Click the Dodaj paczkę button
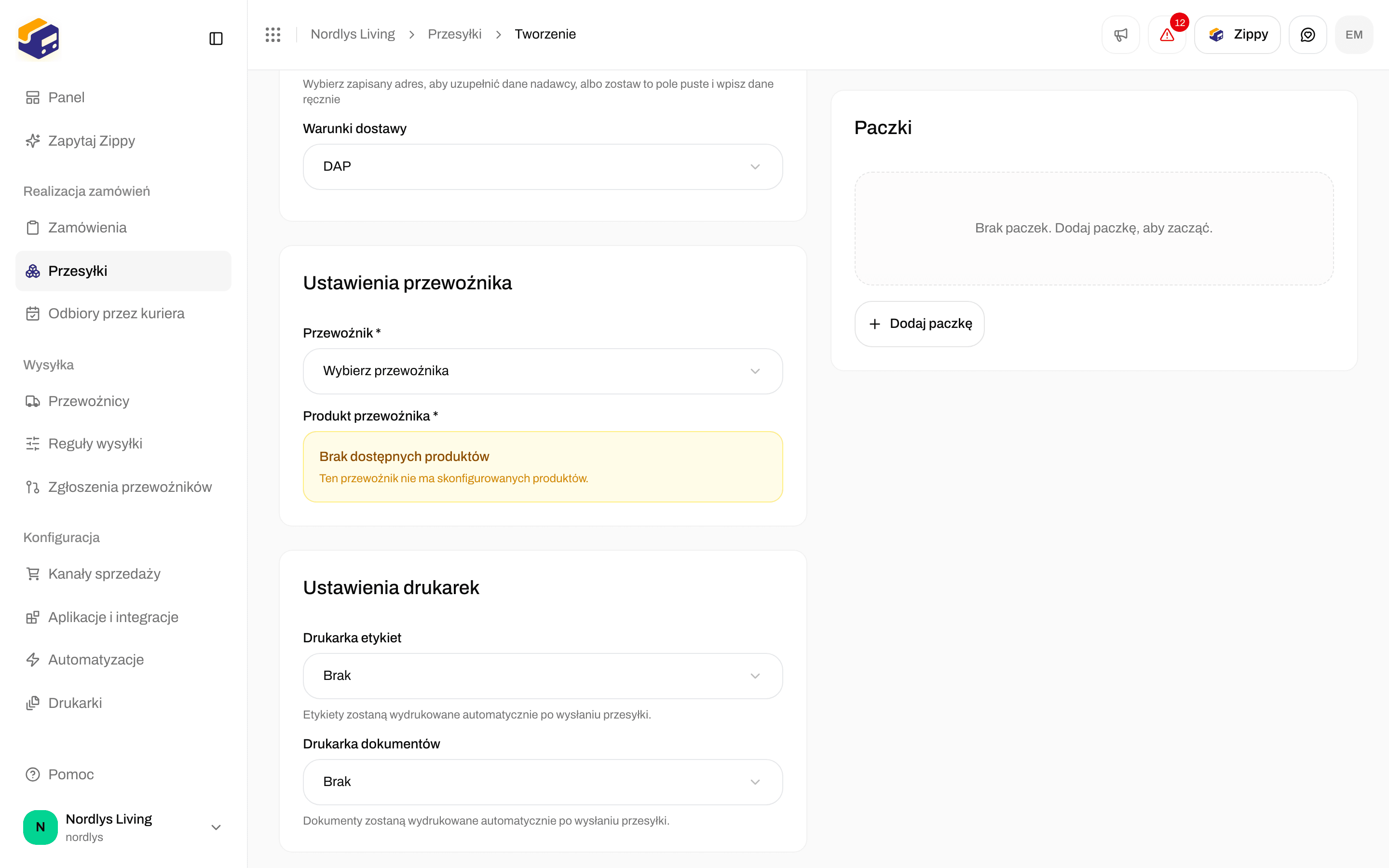Image resolution: width=1389 pixels, height=868 pixels. [x=920, y=324]
